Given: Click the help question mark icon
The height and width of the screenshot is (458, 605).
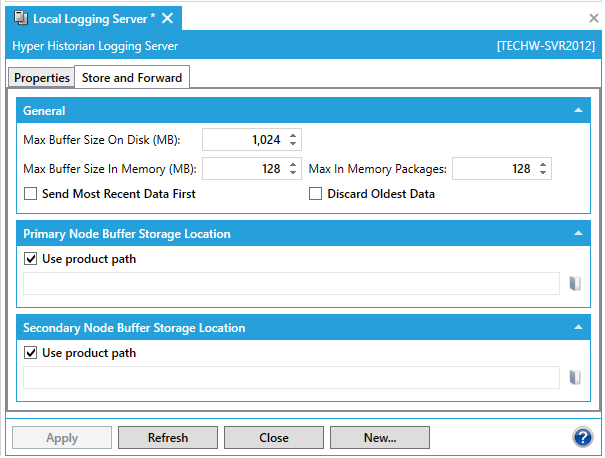Looking at the screenshot, I should 583,437.
